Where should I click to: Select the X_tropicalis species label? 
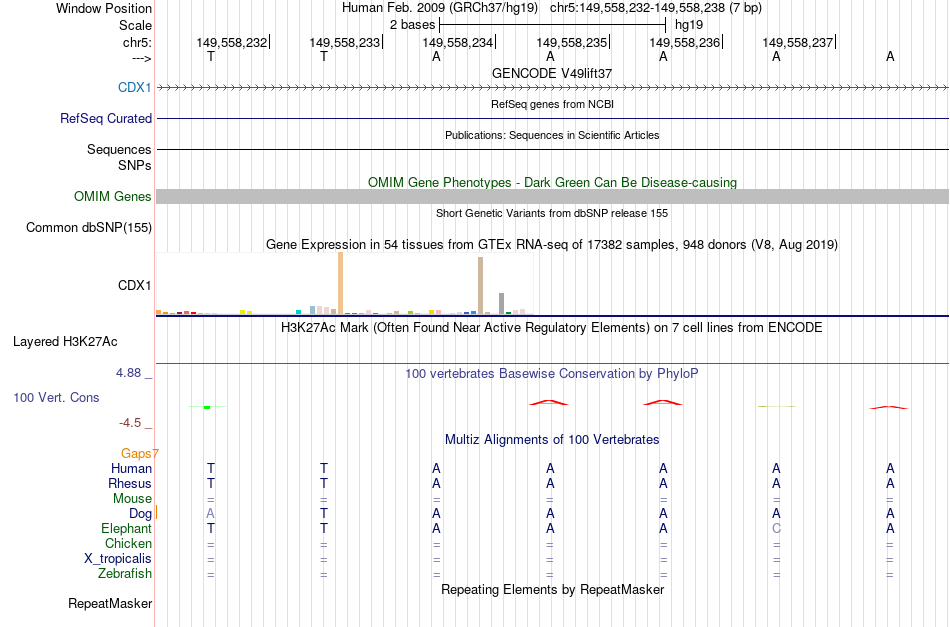[118, 559]
